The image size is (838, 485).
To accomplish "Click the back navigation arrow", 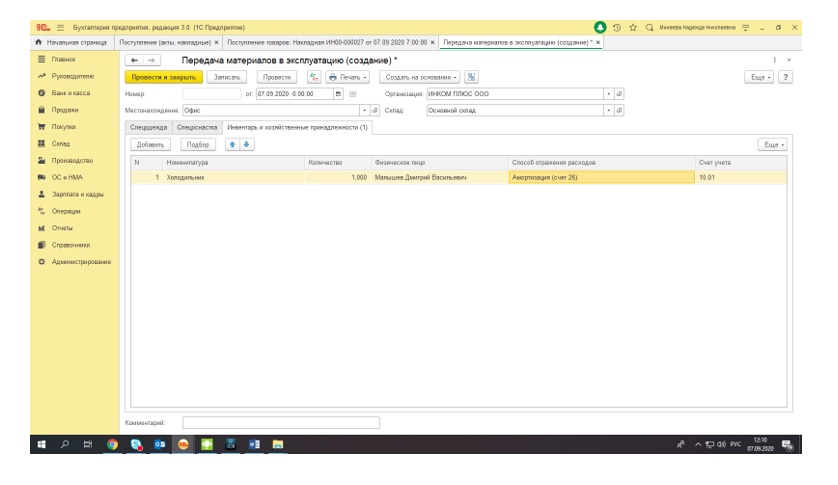I will click(x=135, y=60).
